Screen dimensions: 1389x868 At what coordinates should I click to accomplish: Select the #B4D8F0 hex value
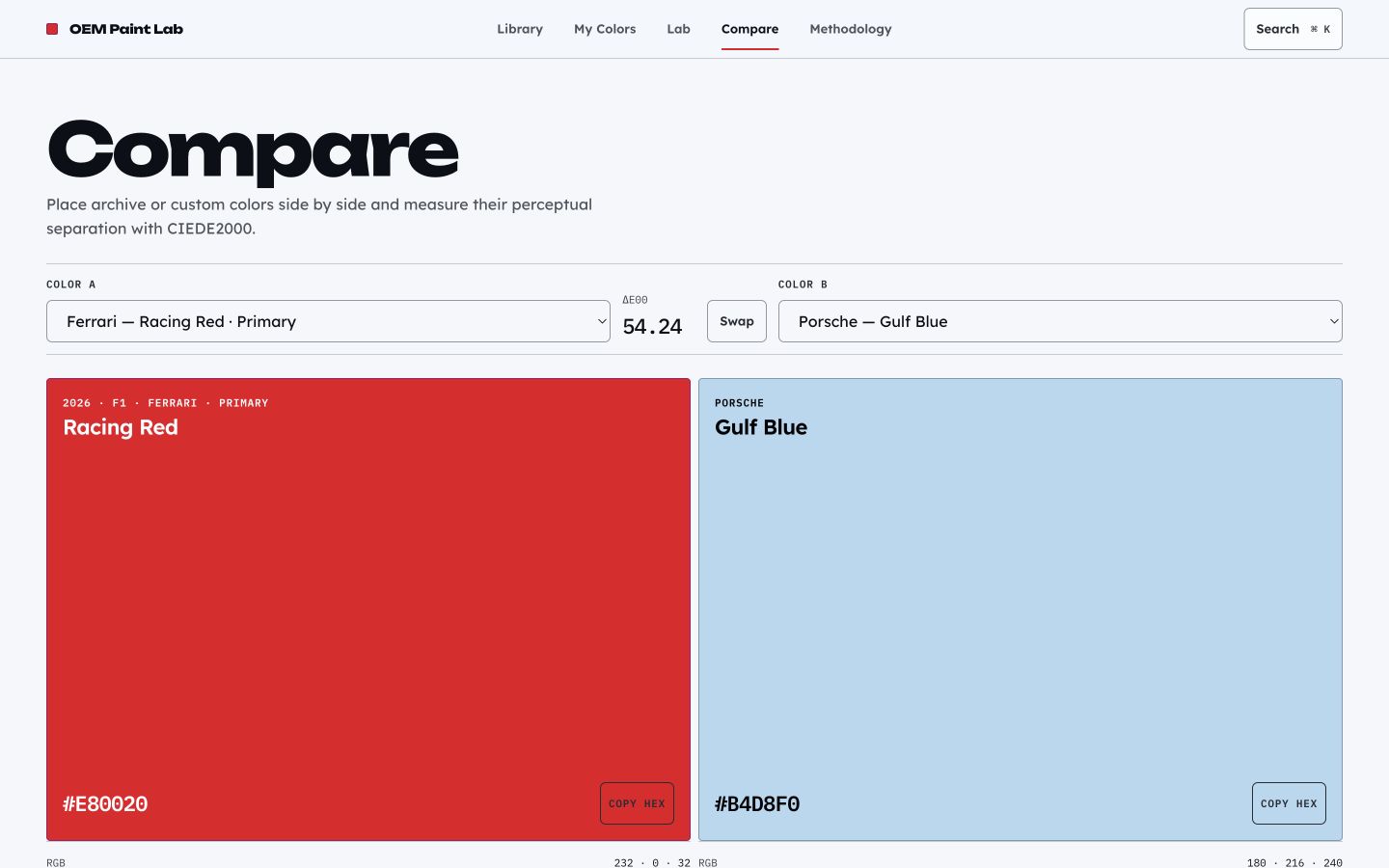click(x=757, y=803)
